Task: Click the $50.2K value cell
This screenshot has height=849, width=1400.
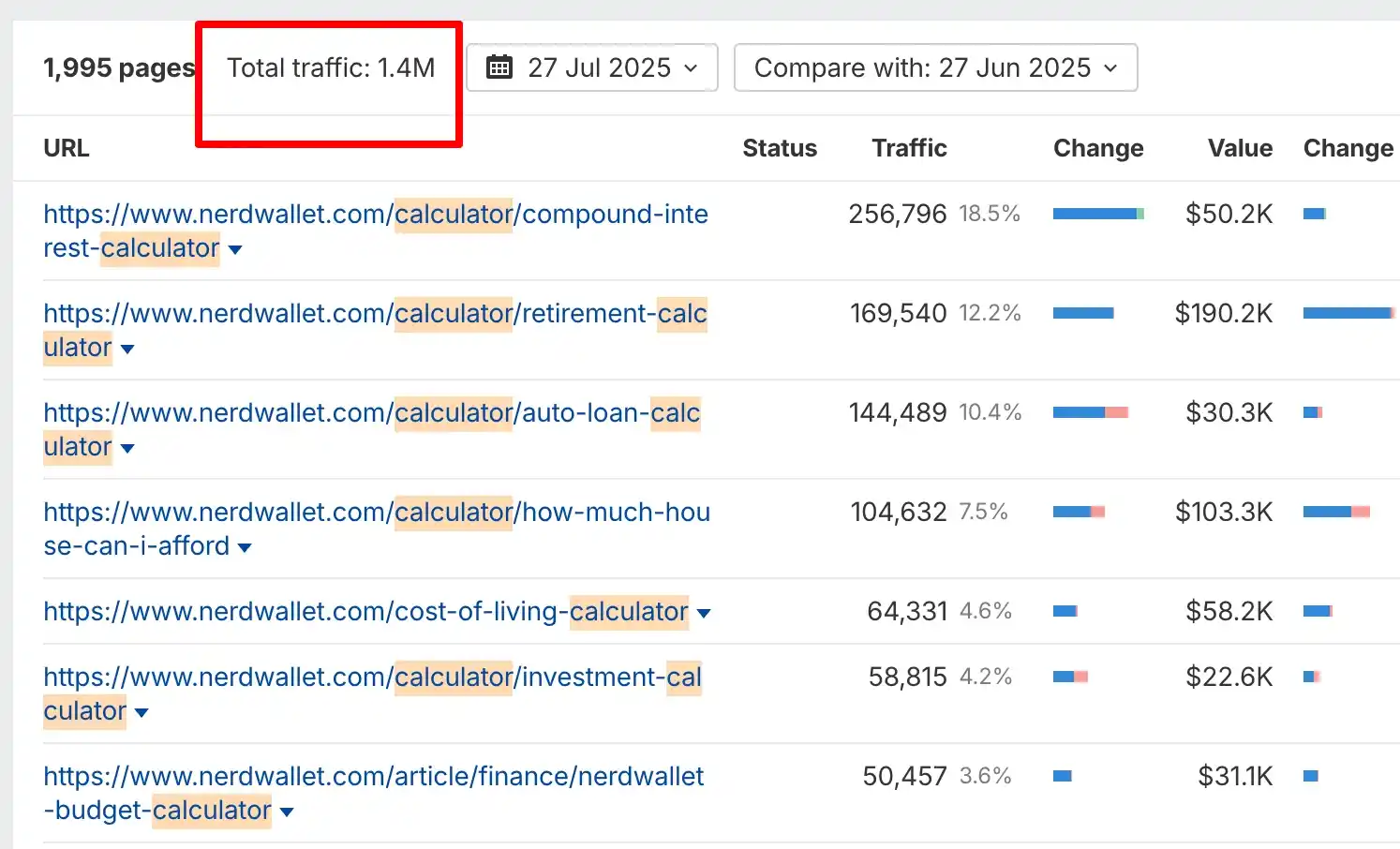Action: (1229, 214)
